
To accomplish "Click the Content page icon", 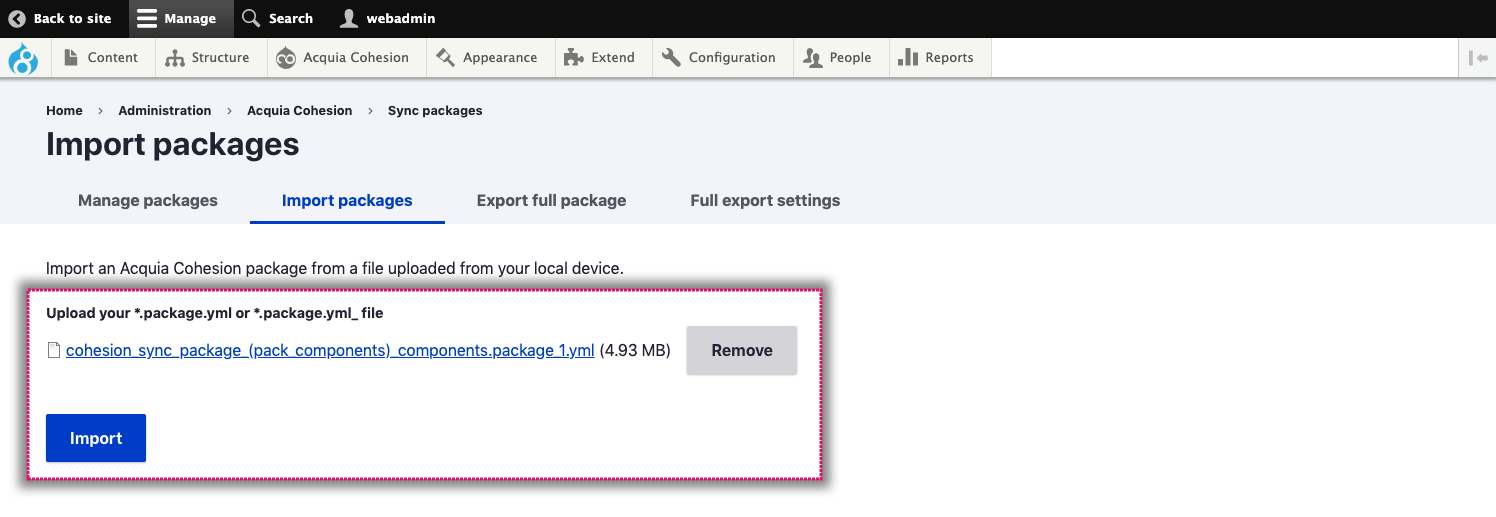I will point(71,58).
